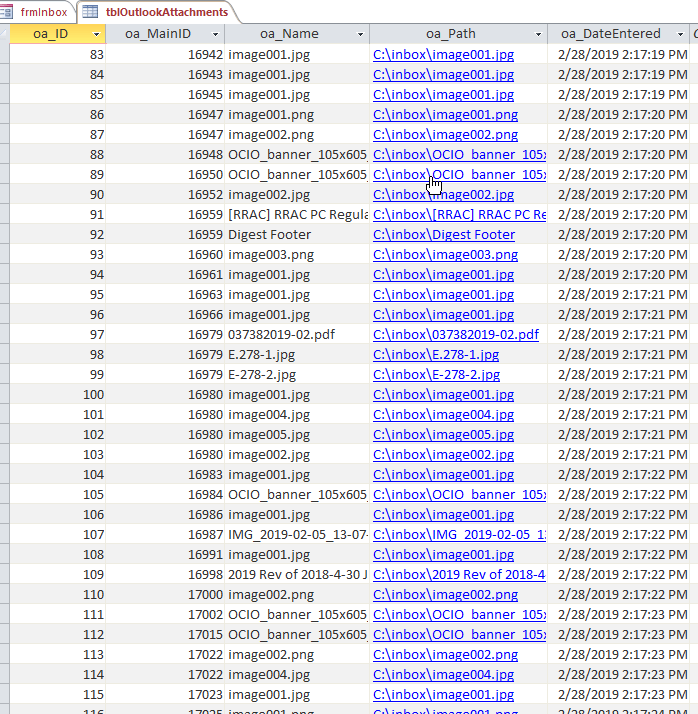Click oa_MainID cell 16943
Viewport: 698px width, 714px height.
(165, 75)
